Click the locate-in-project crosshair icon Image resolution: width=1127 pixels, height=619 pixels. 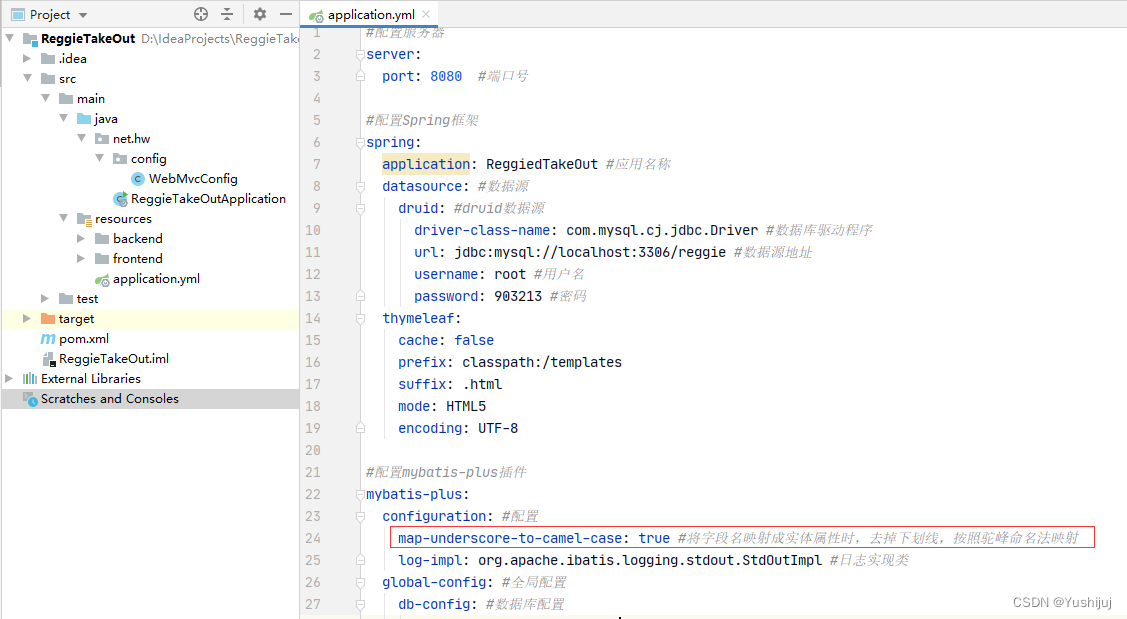(201, 14)
